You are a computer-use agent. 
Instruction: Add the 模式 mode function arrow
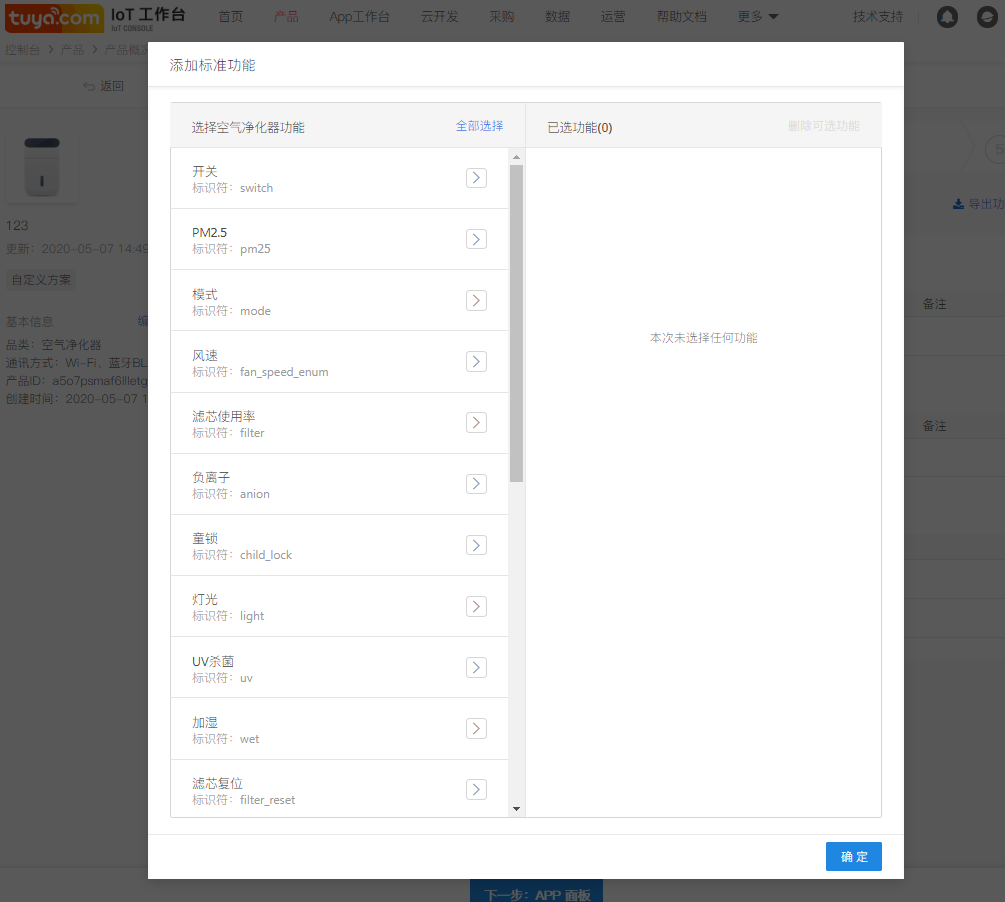pyautogui.click(x=476, y=300)
